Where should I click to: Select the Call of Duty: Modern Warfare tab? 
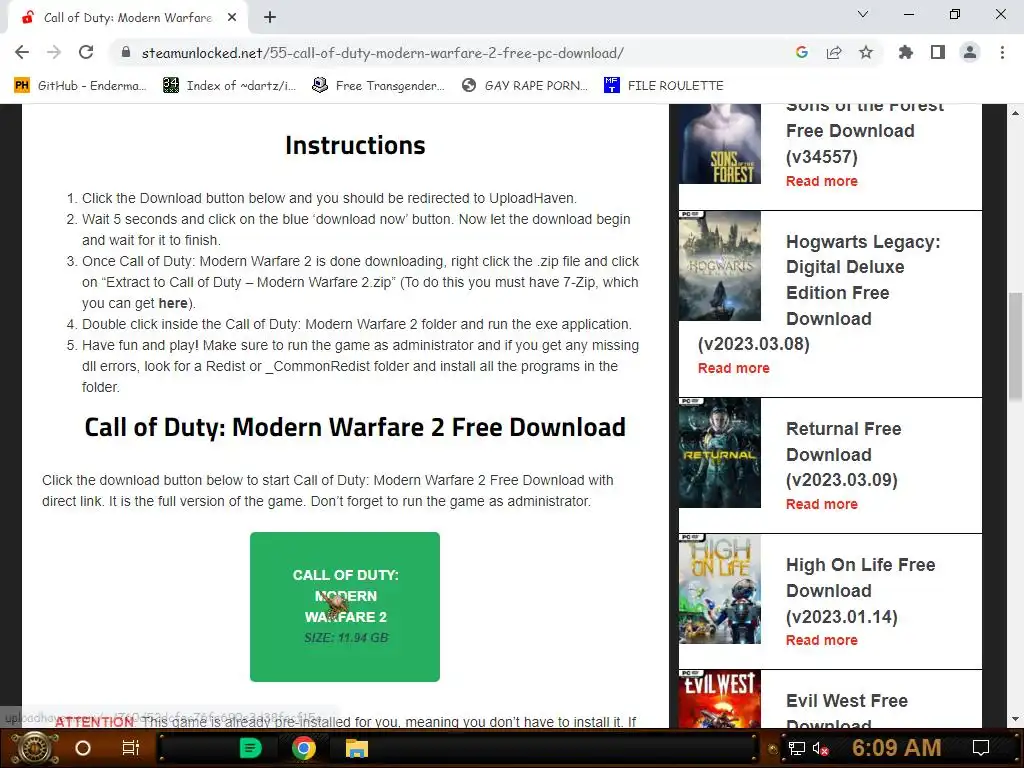coord(127,18)
